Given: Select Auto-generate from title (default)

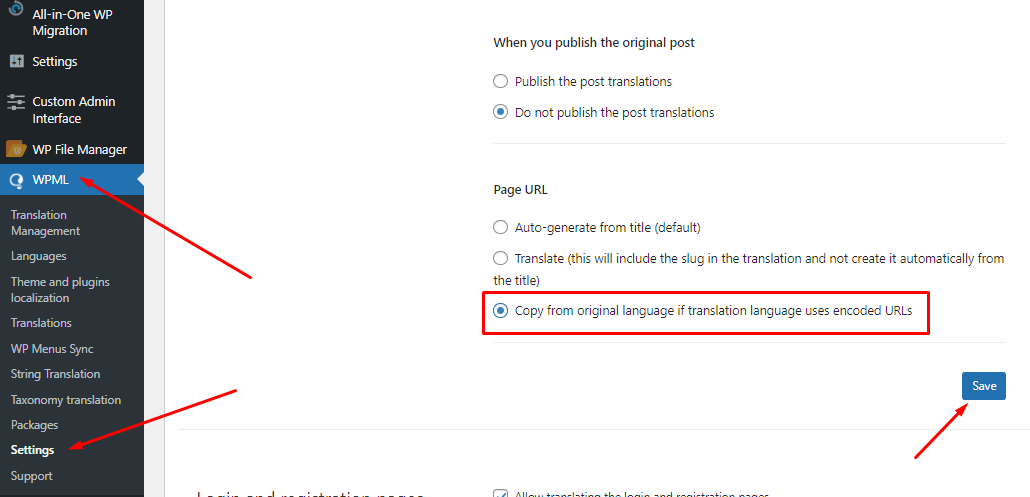Looking at the screenshot, I should [x=501, y=228].
